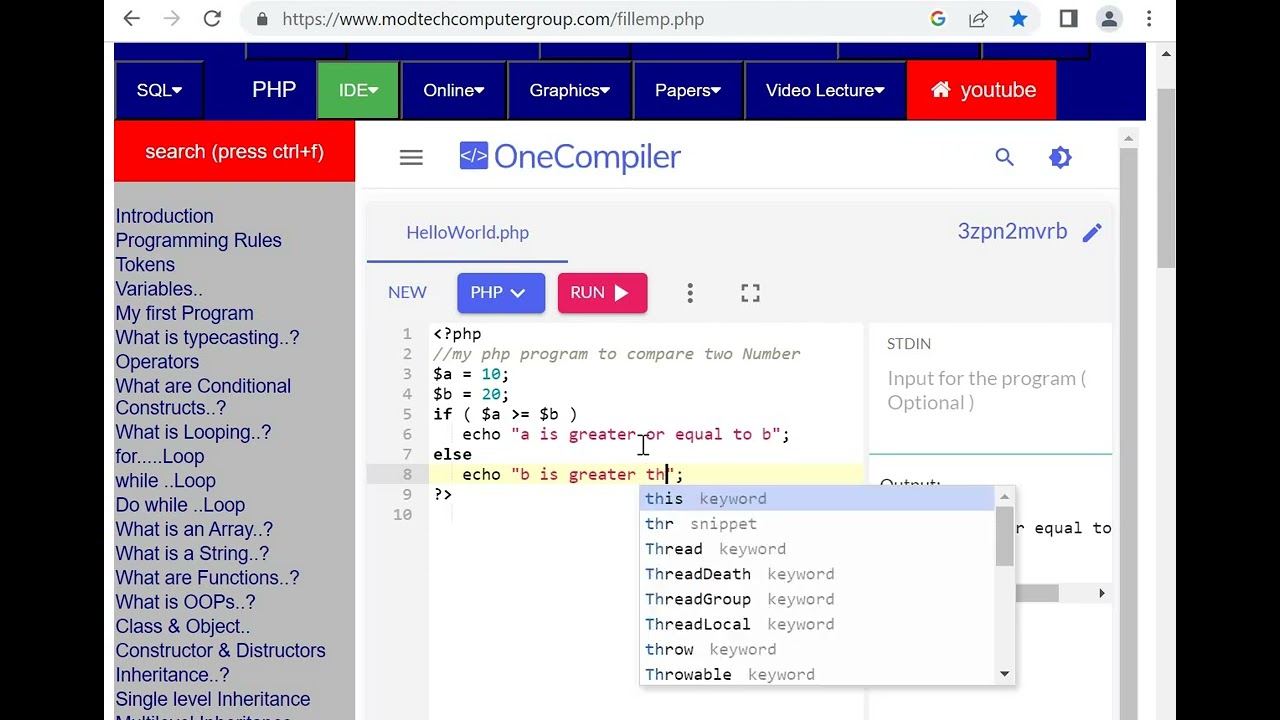The image size is (1280, 720).
Task: Click the Google icon in the address bar
Action: pos(938,19)
